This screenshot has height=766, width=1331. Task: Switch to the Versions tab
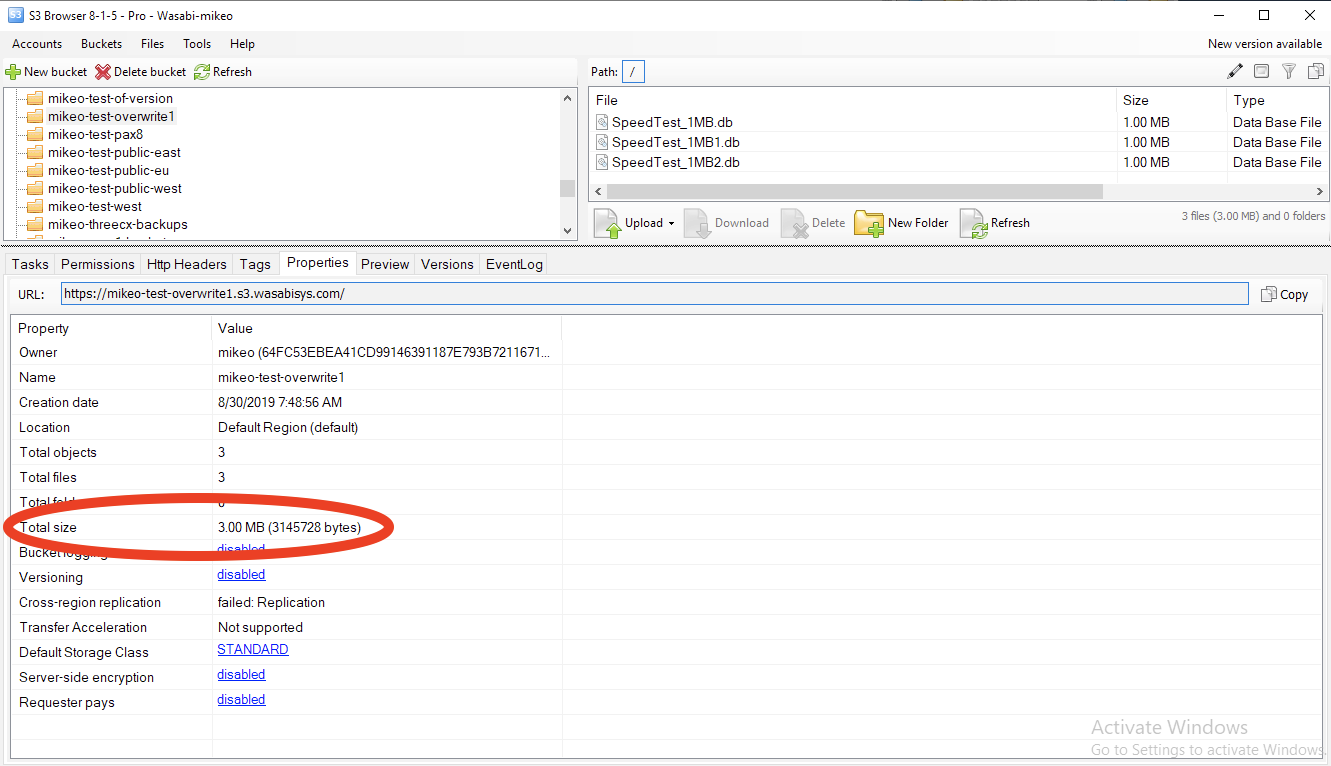(x=447, y=264)
